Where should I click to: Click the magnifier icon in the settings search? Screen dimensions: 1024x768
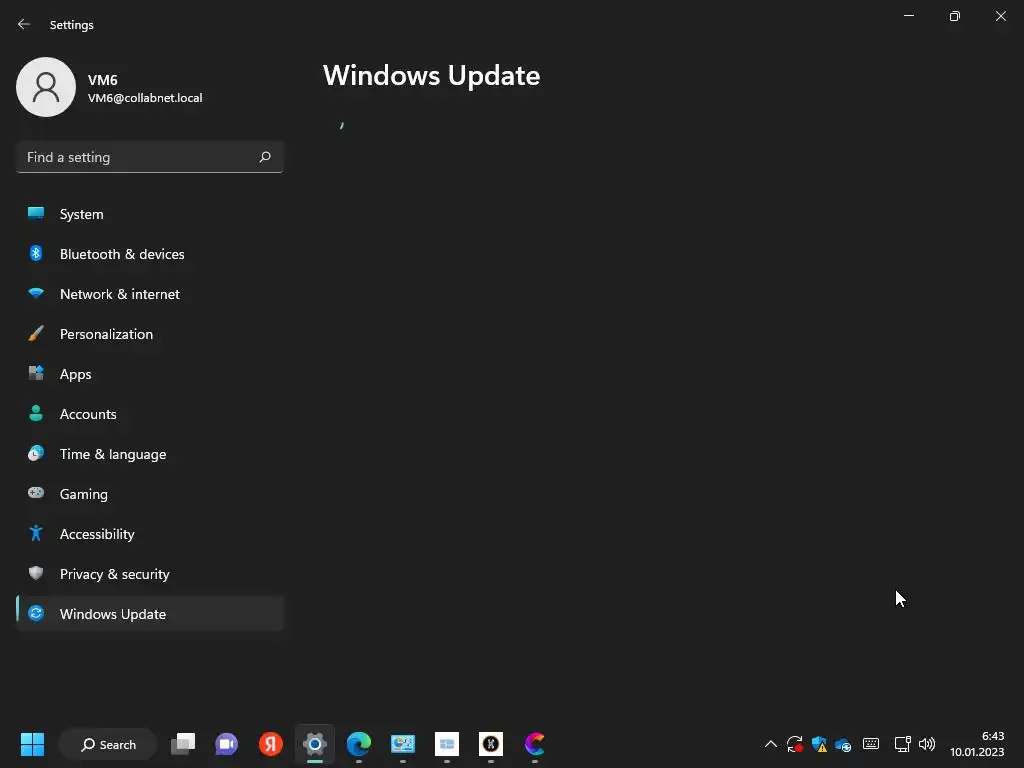click(x=264, y=157)
